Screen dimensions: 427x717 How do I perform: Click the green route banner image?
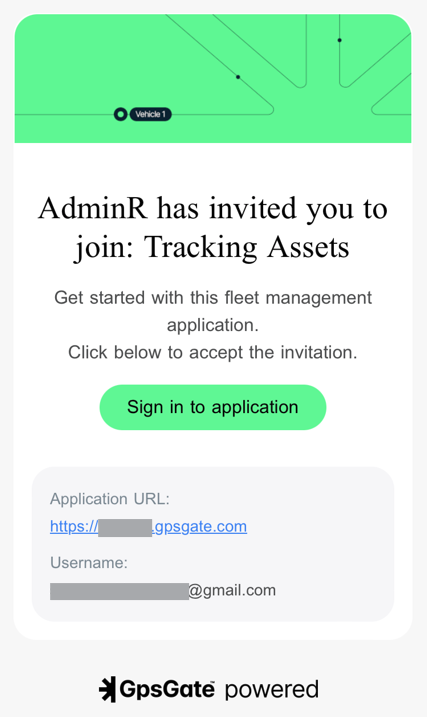[x=213, y=78]
